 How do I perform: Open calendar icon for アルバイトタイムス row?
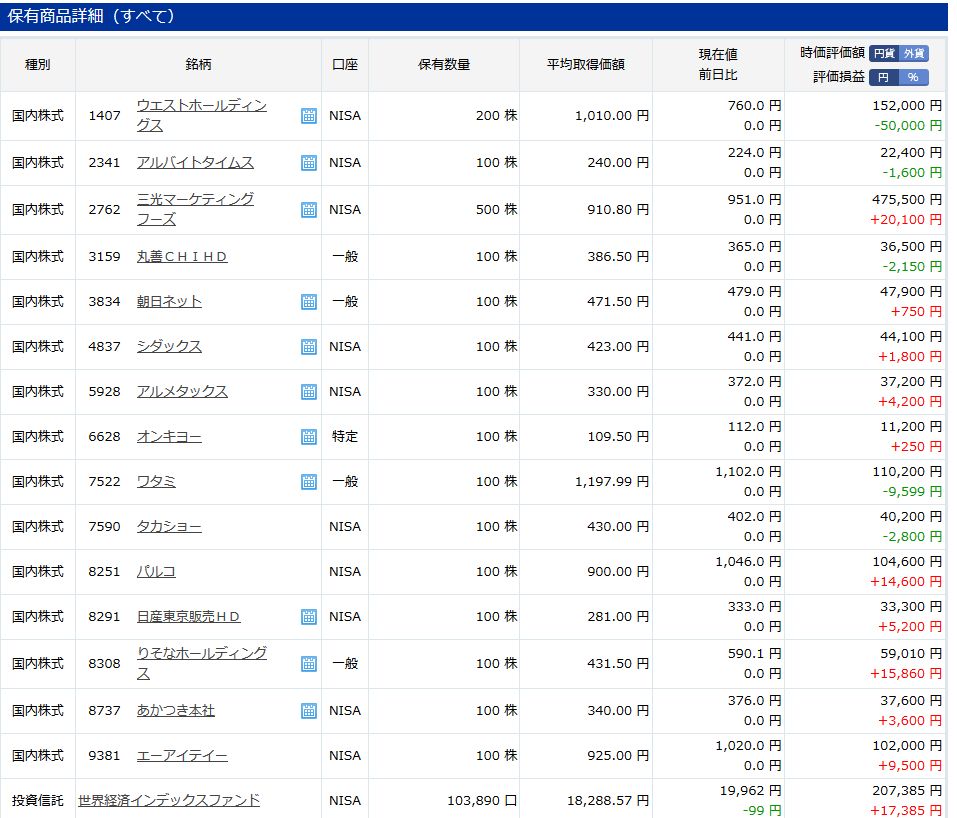tap(309, 162)
